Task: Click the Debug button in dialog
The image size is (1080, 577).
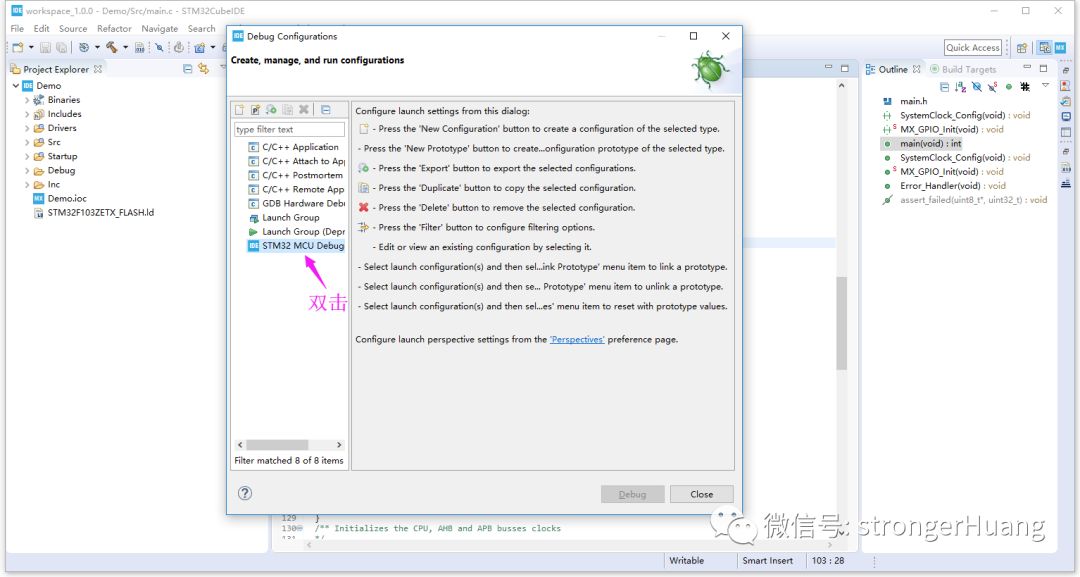Action: click(632, 494)
